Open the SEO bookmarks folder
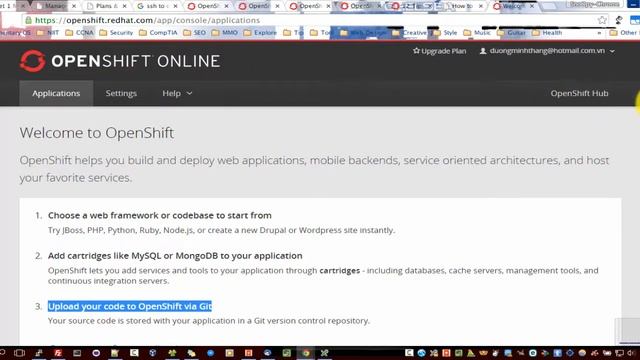This screenshot has height=360, width=640. pos(195,33)
